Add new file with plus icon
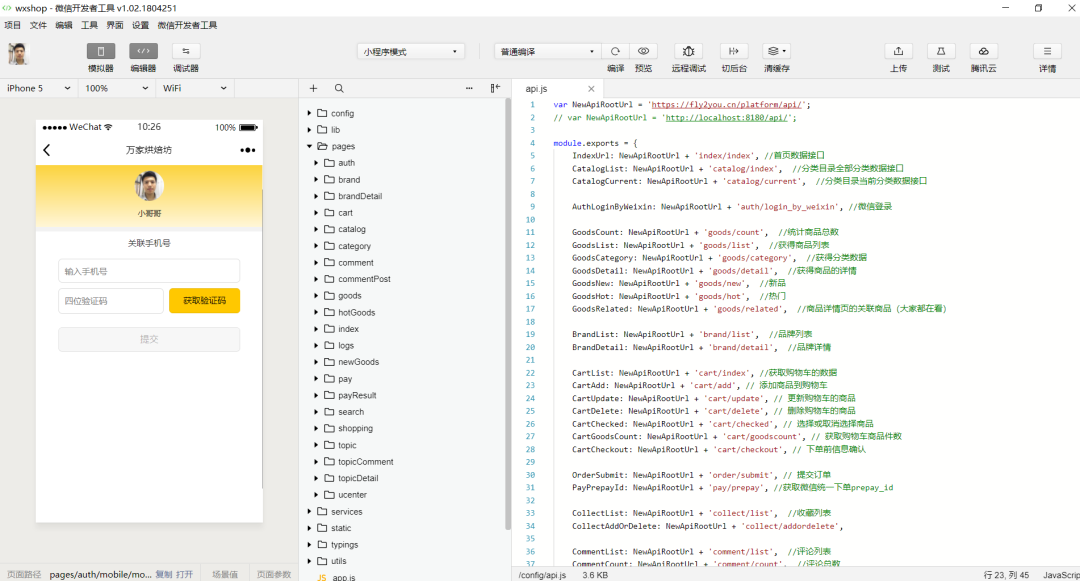1080x581 pixels. (314, 88)
